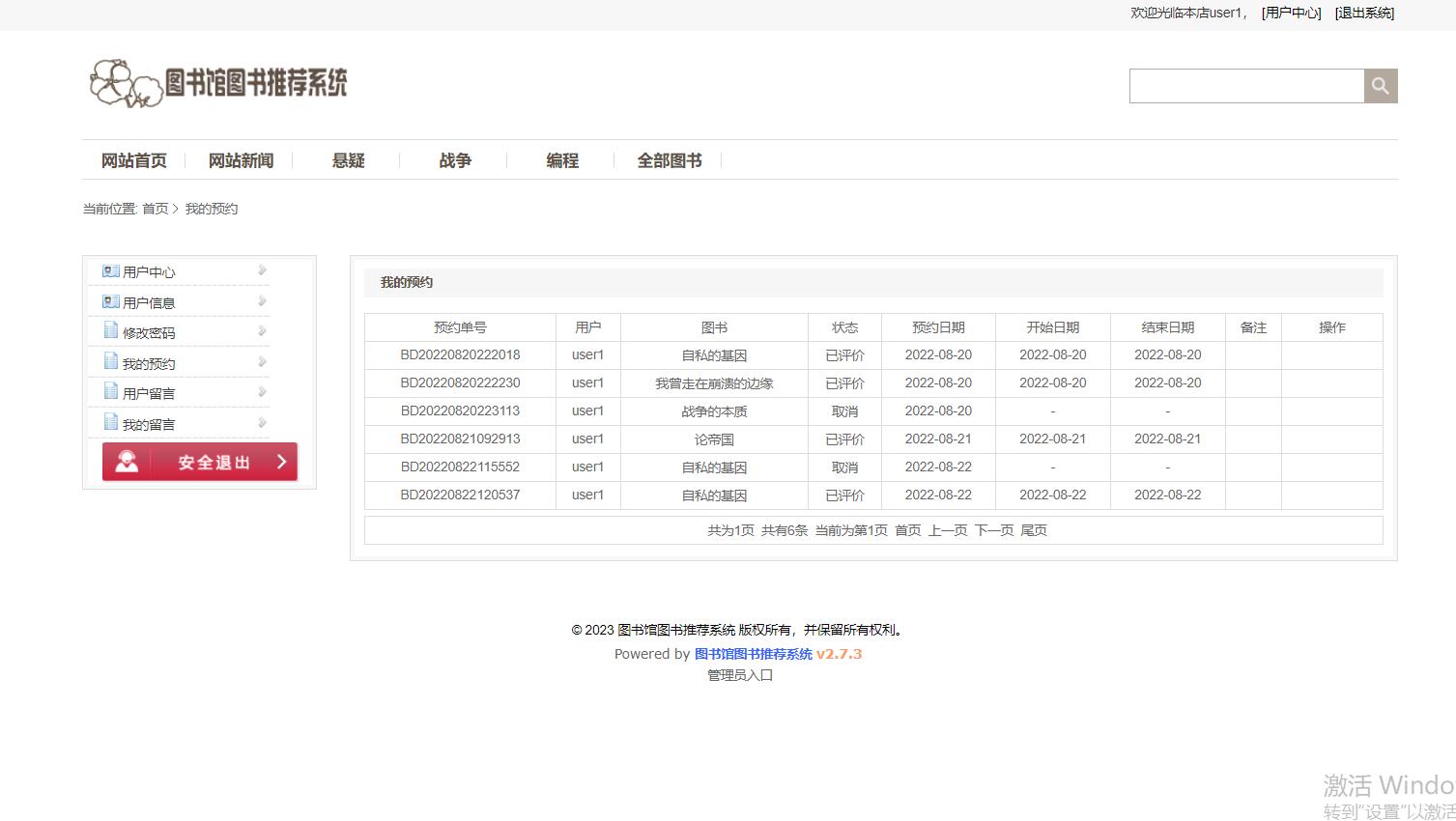Open 修改密码 text in sidebar
This screenshot has width=1456, height=821.
(149, 333)
